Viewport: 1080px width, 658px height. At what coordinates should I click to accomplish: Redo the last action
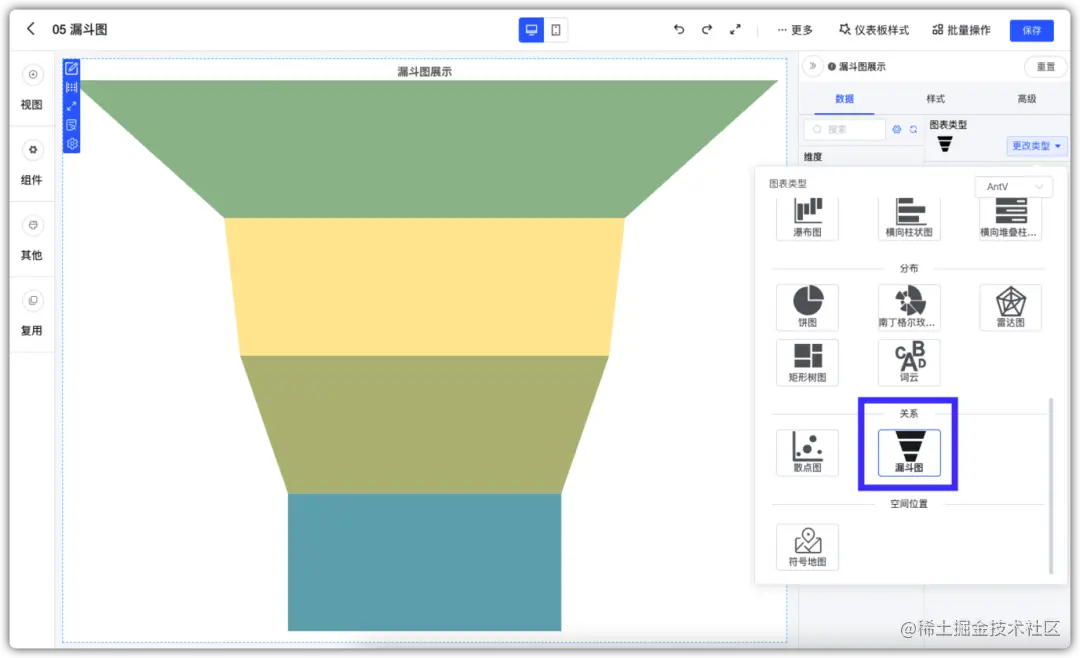tap(707, 30)
